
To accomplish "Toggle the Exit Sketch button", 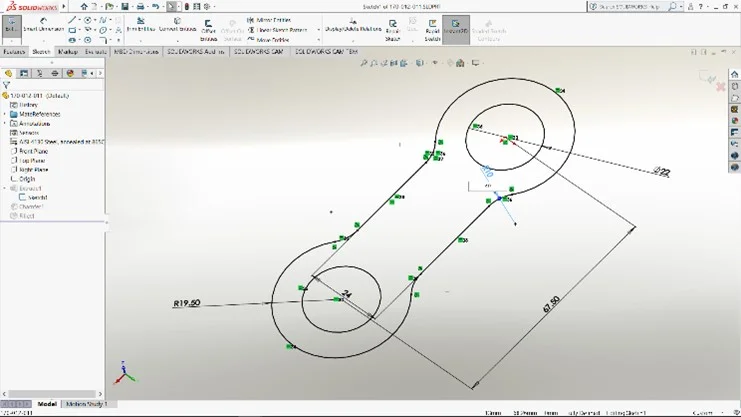I will pos(11,24).
